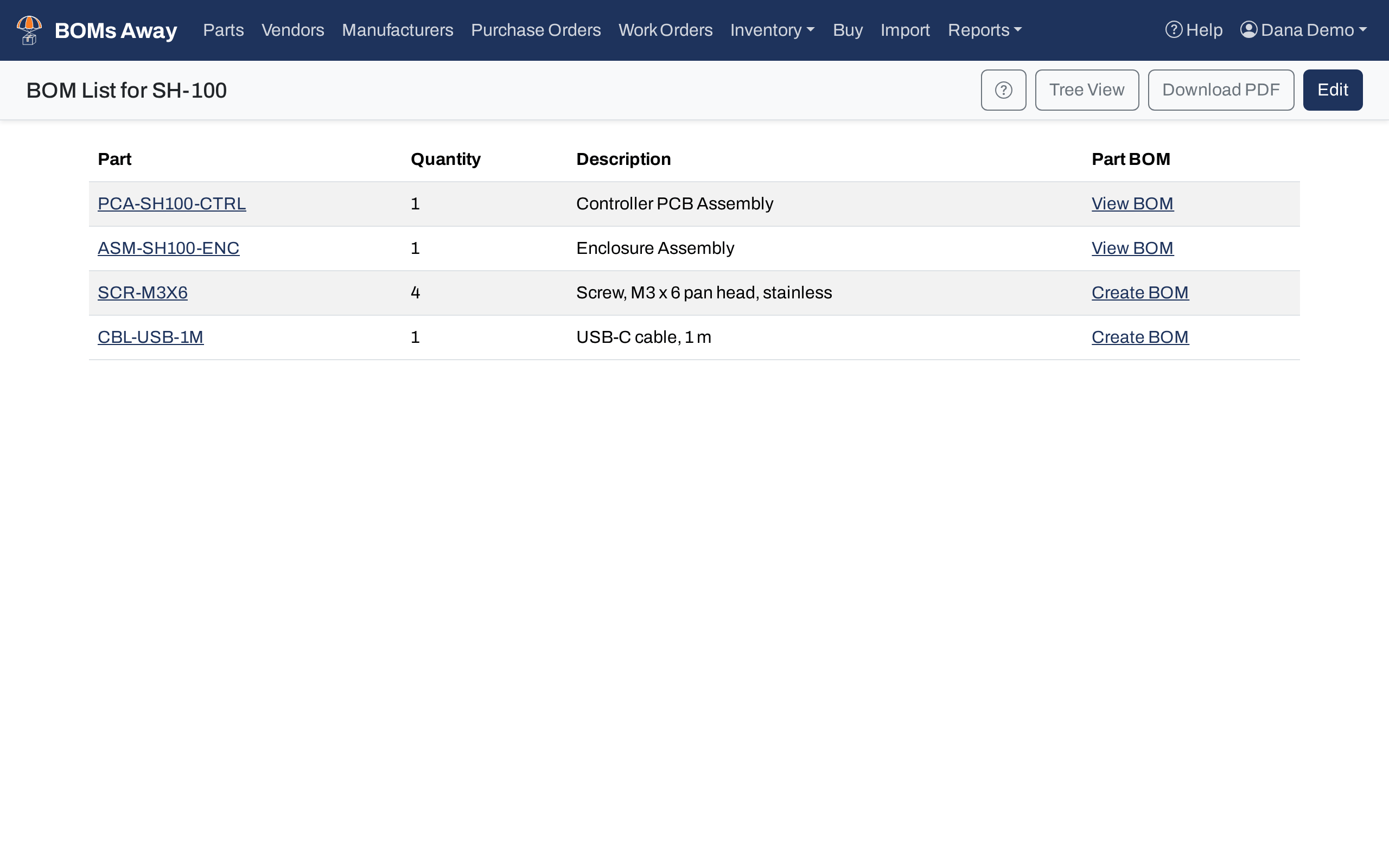Open the Buy page
Viewport: 1389px width, 868px height.
coord(848,30)
